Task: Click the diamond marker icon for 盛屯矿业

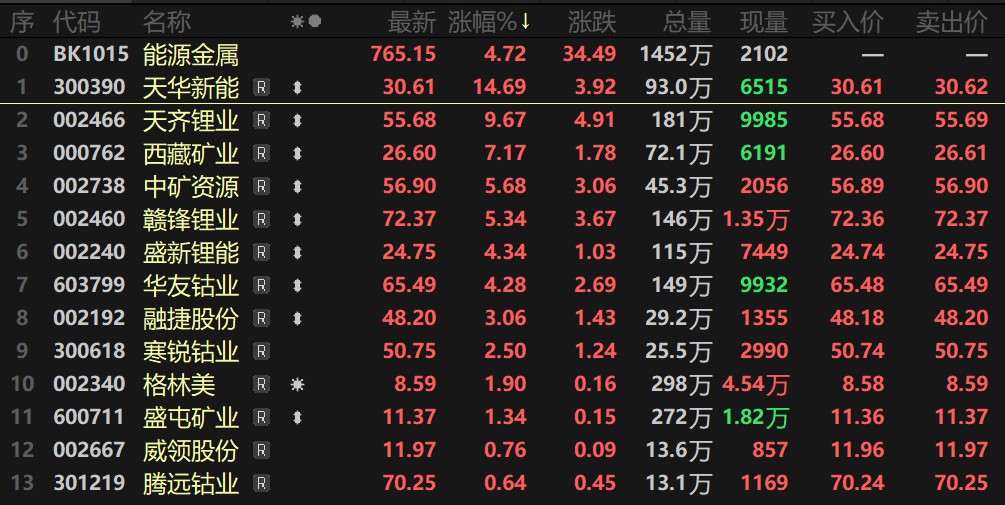Action: pyautogui.click(x=297, y=418)
